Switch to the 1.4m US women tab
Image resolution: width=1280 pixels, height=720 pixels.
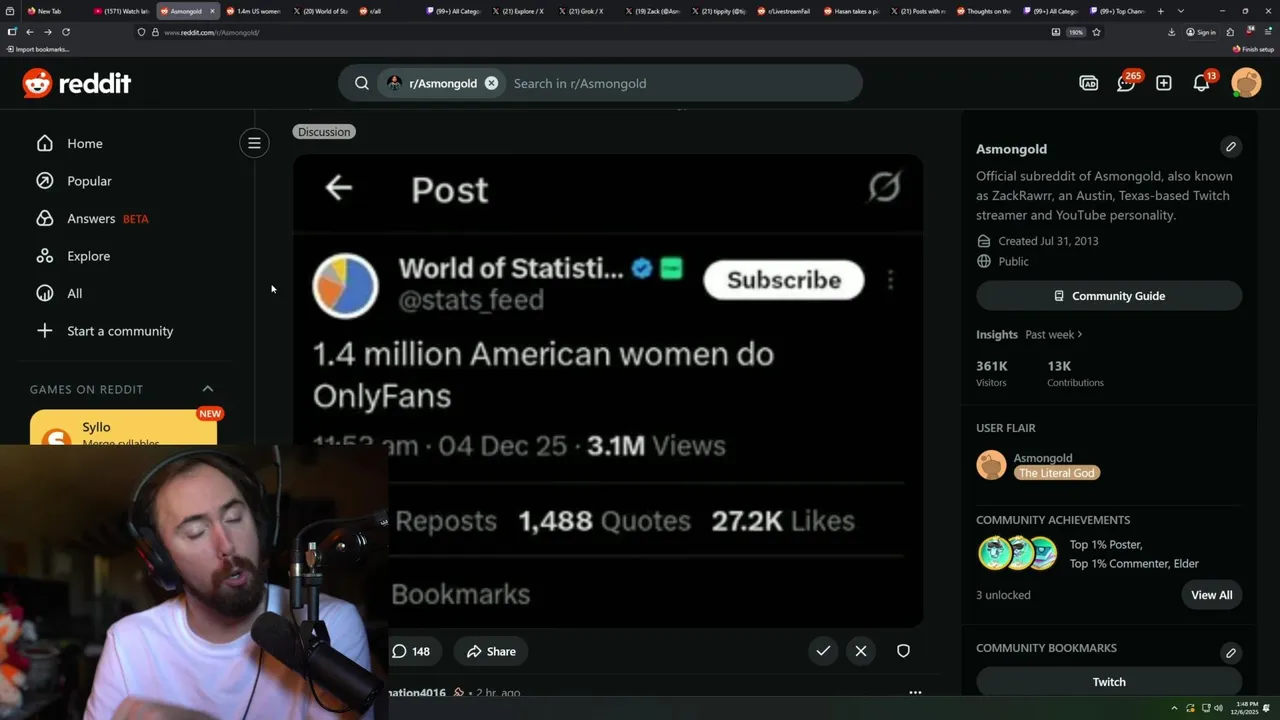[x=253, y=11]
